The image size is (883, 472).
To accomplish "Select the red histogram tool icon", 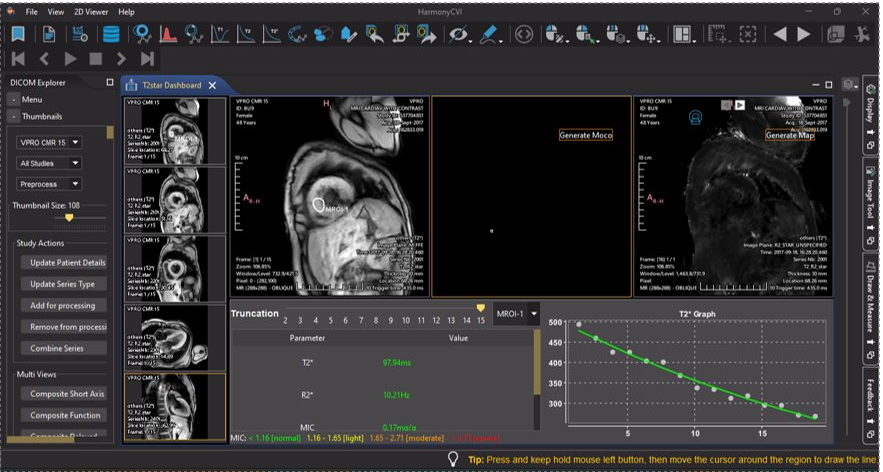I will (x=169, y=35).
